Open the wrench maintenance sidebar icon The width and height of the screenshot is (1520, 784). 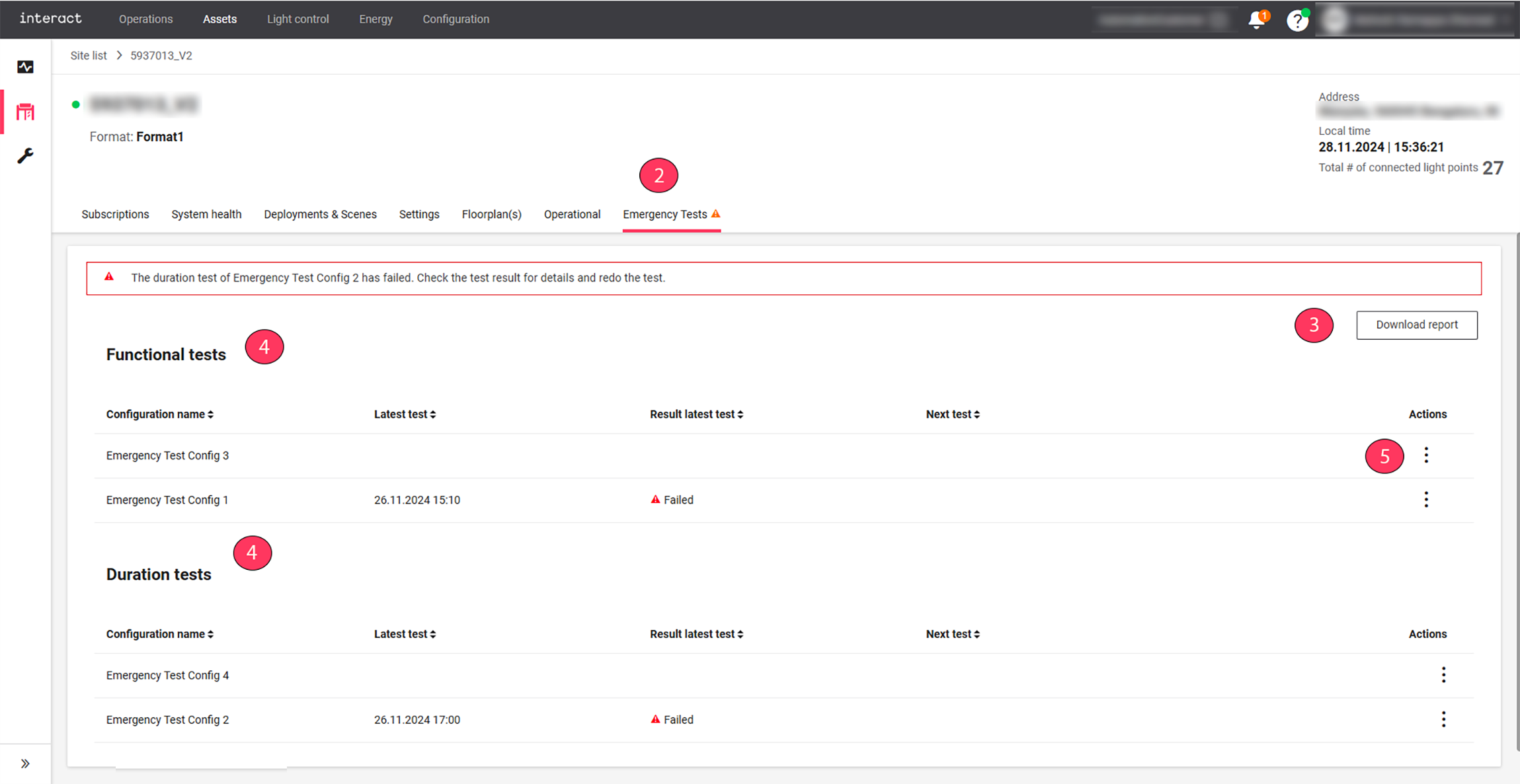coord(25,156)
